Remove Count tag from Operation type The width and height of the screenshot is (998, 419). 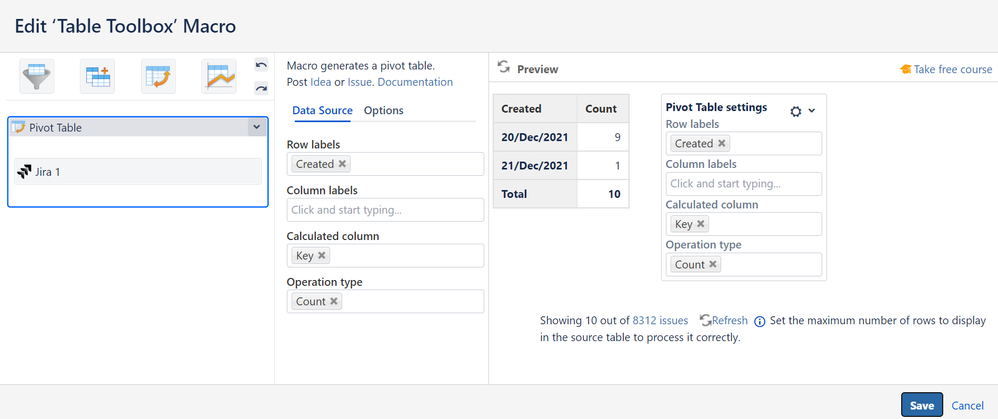(334, 301)
